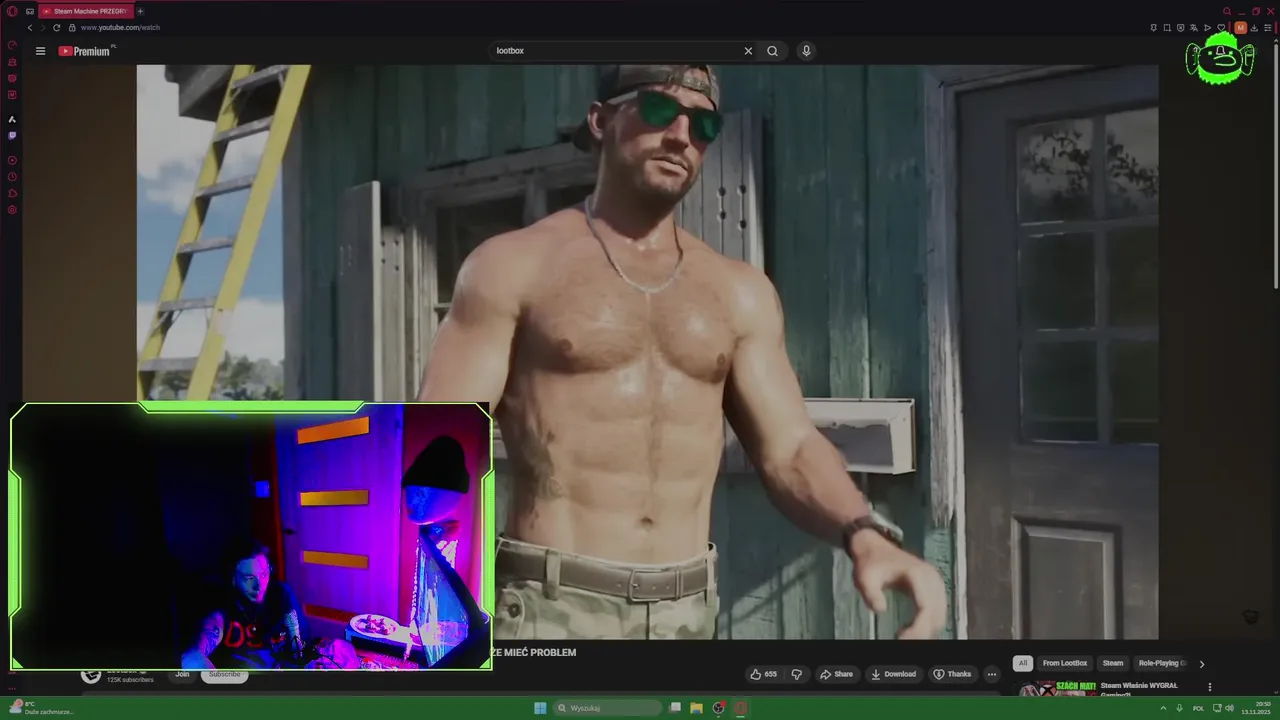1280x720 pixels.
Task: Switch to 'Steam Machine PRZEGRY' browser tab
Action: click(x=88, y=11)
